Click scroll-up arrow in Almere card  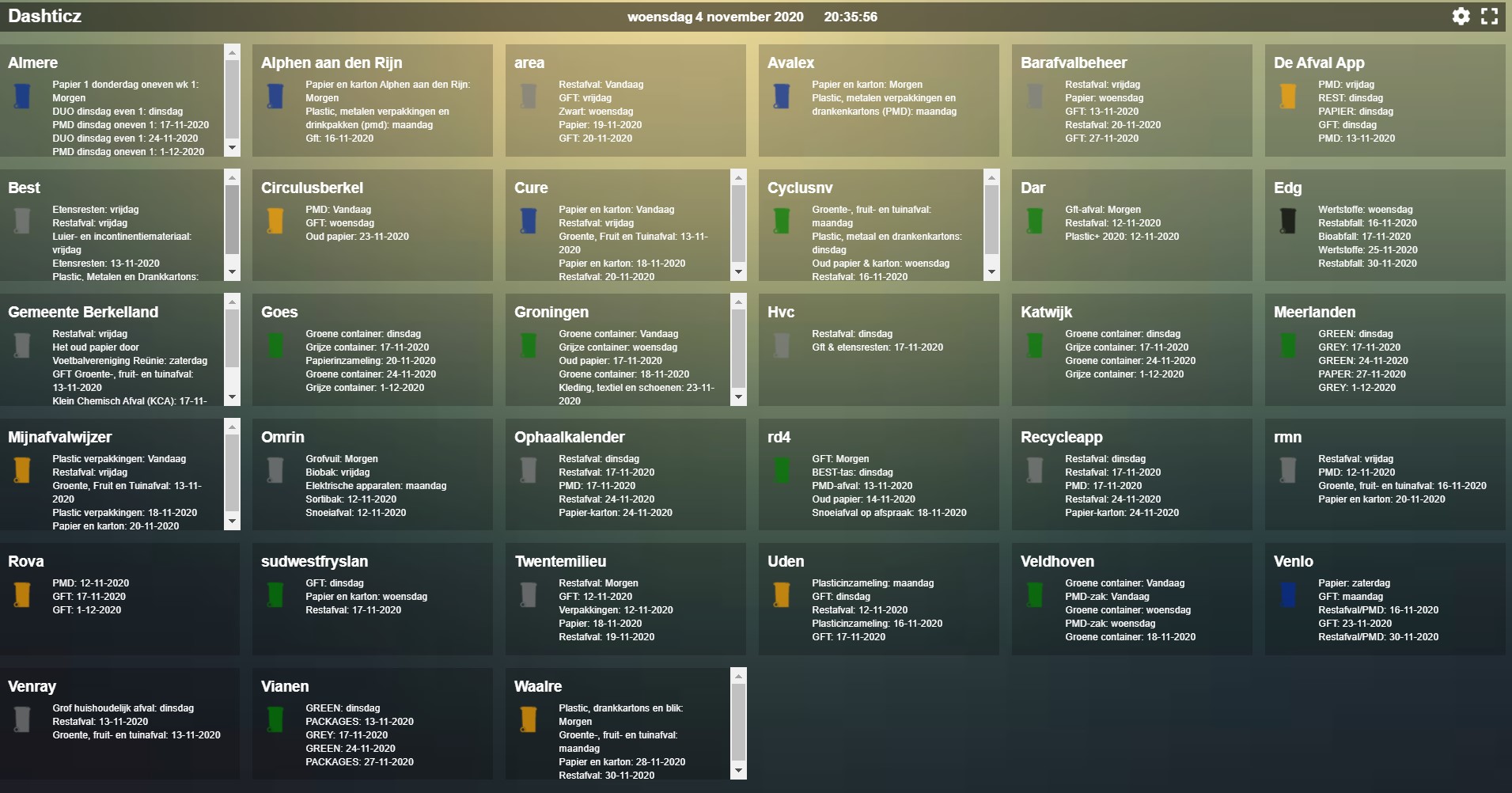click(x=232, y=52)
